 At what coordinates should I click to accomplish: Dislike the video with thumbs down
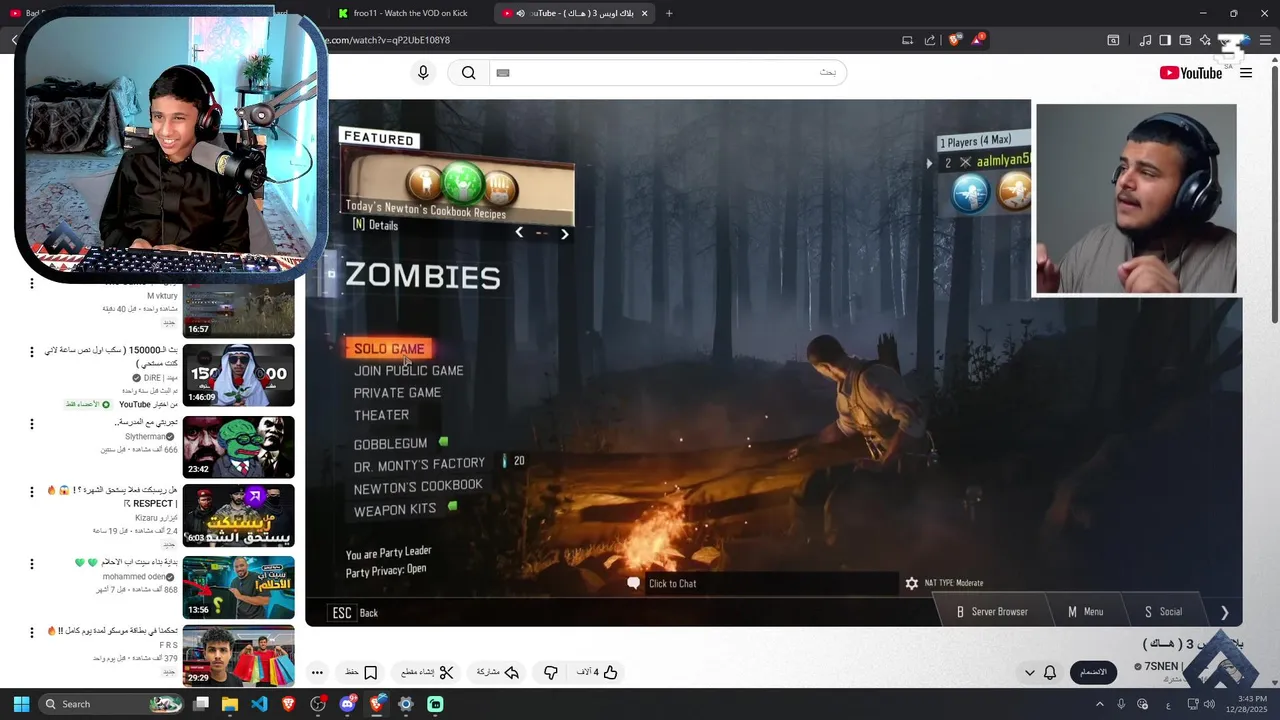[550, 672]
